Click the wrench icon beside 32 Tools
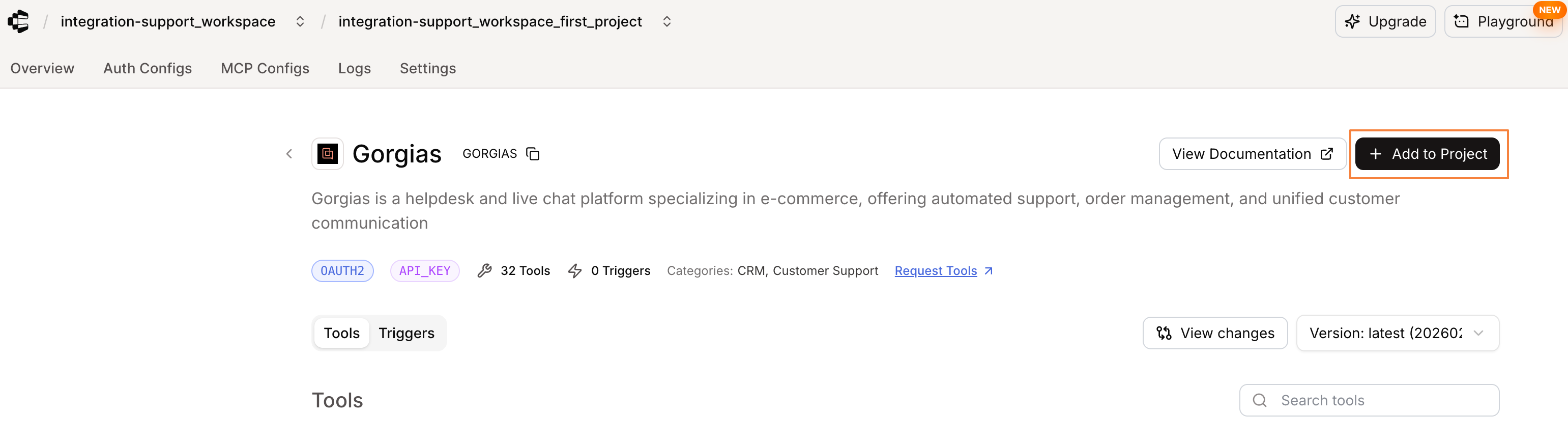 (484, 271)
